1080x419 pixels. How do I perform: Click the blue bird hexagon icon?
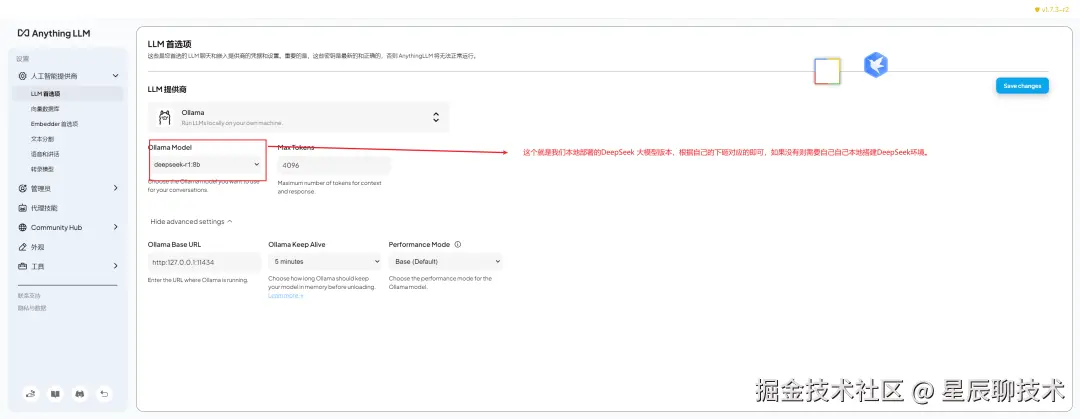[875, 65]
